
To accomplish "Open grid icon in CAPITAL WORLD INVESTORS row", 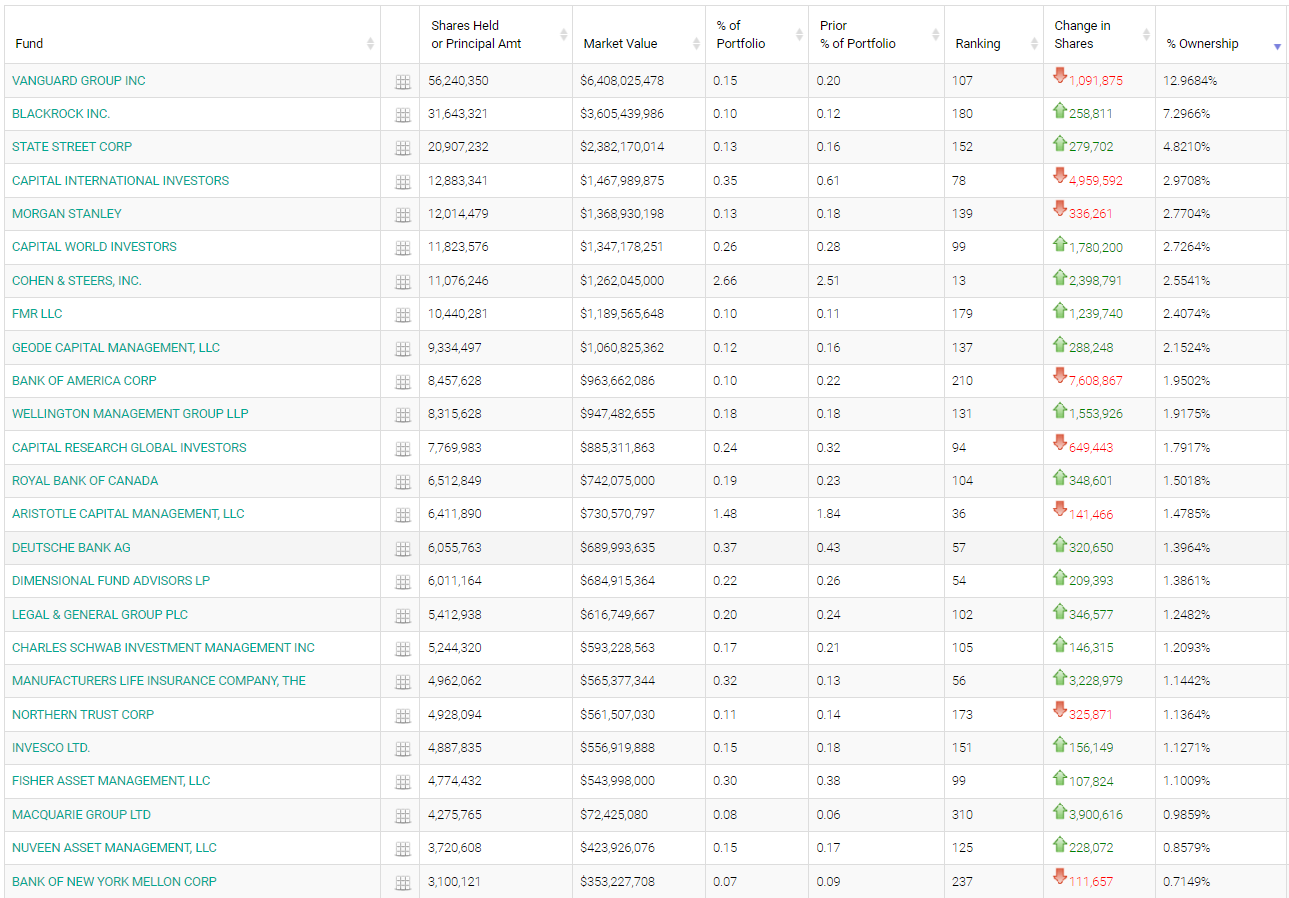I will pyautogui.click(x=403, y=248).
